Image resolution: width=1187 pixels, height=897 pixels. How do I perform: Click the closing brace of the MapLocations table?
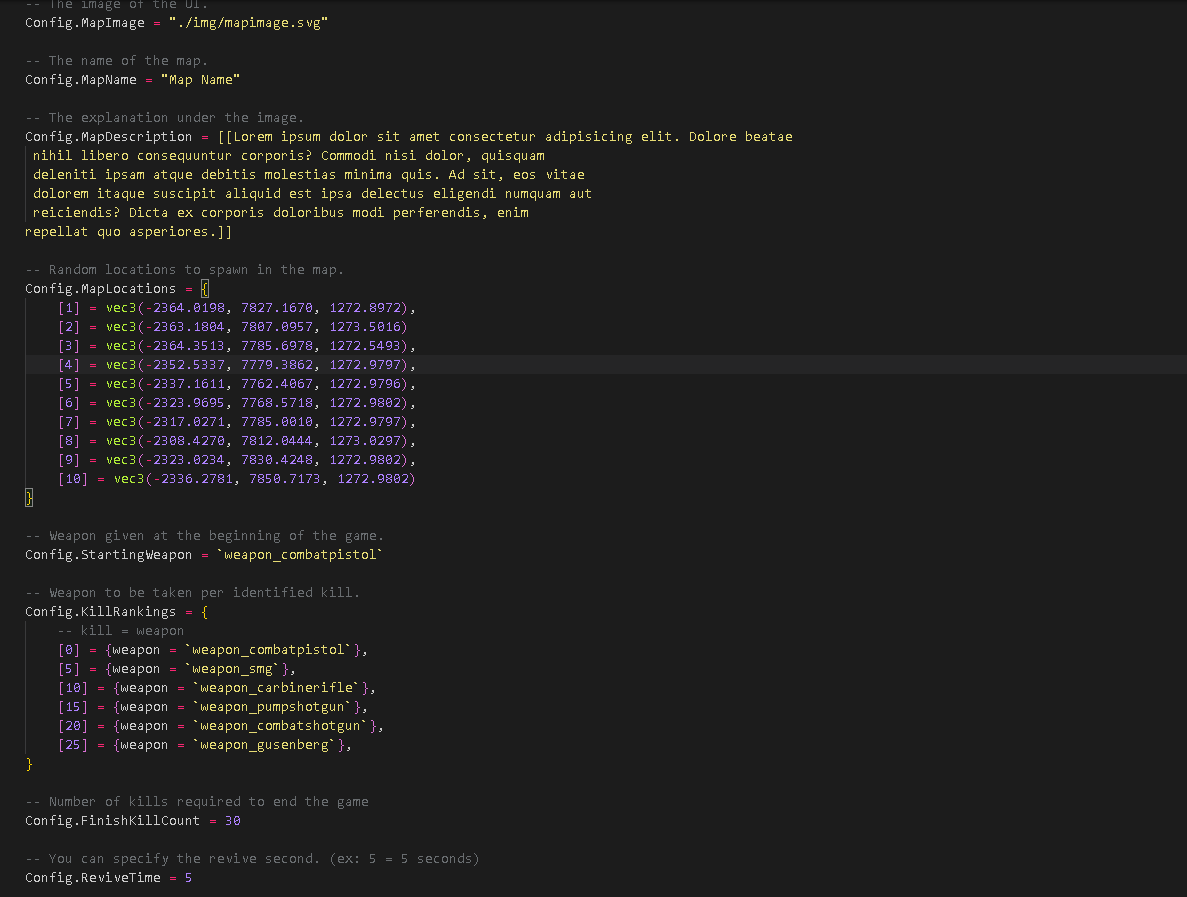tap(29, 498)
